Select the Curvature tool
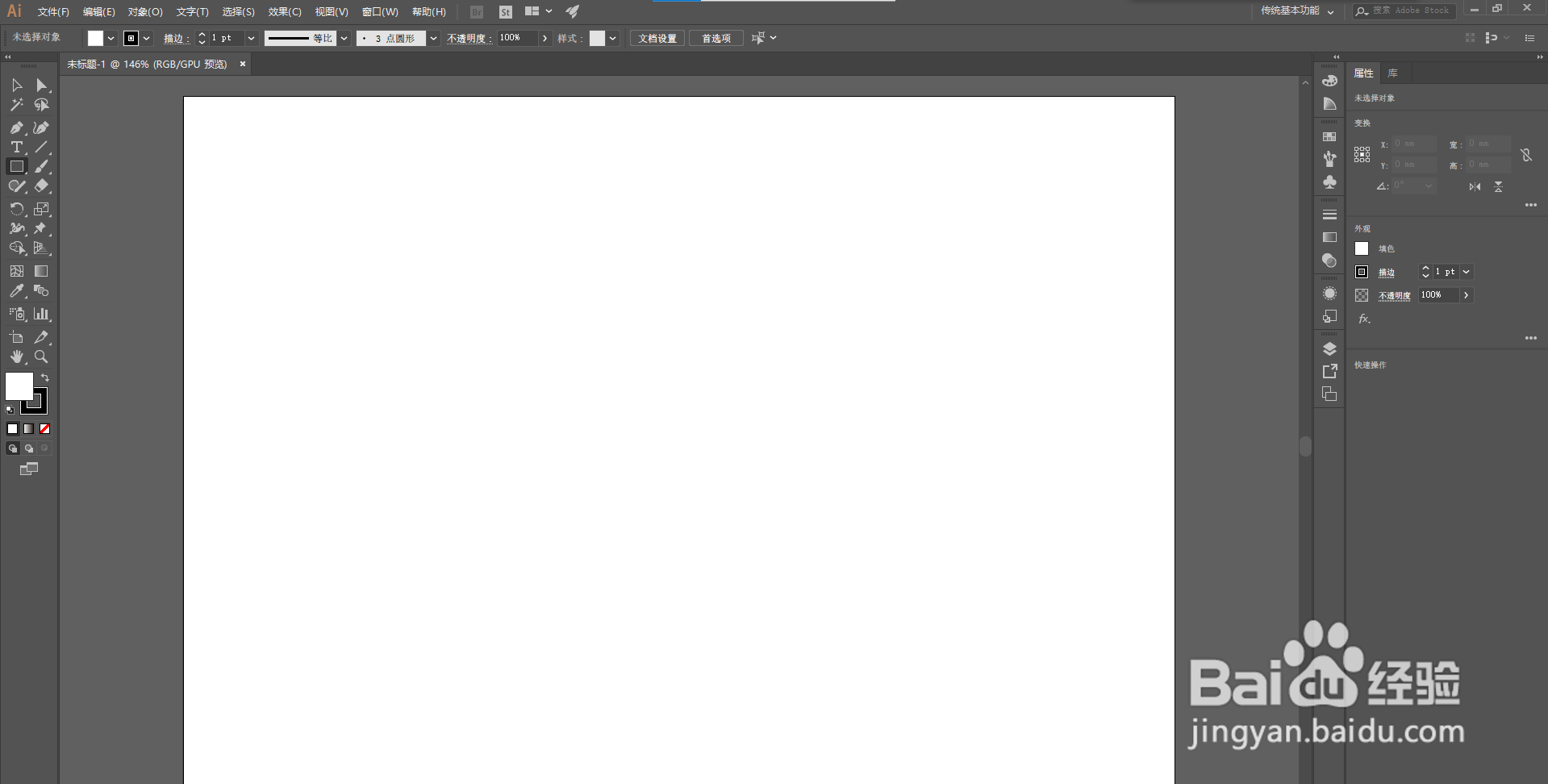The width and height of the screenshot is (1548, 784). pos(42,127)
